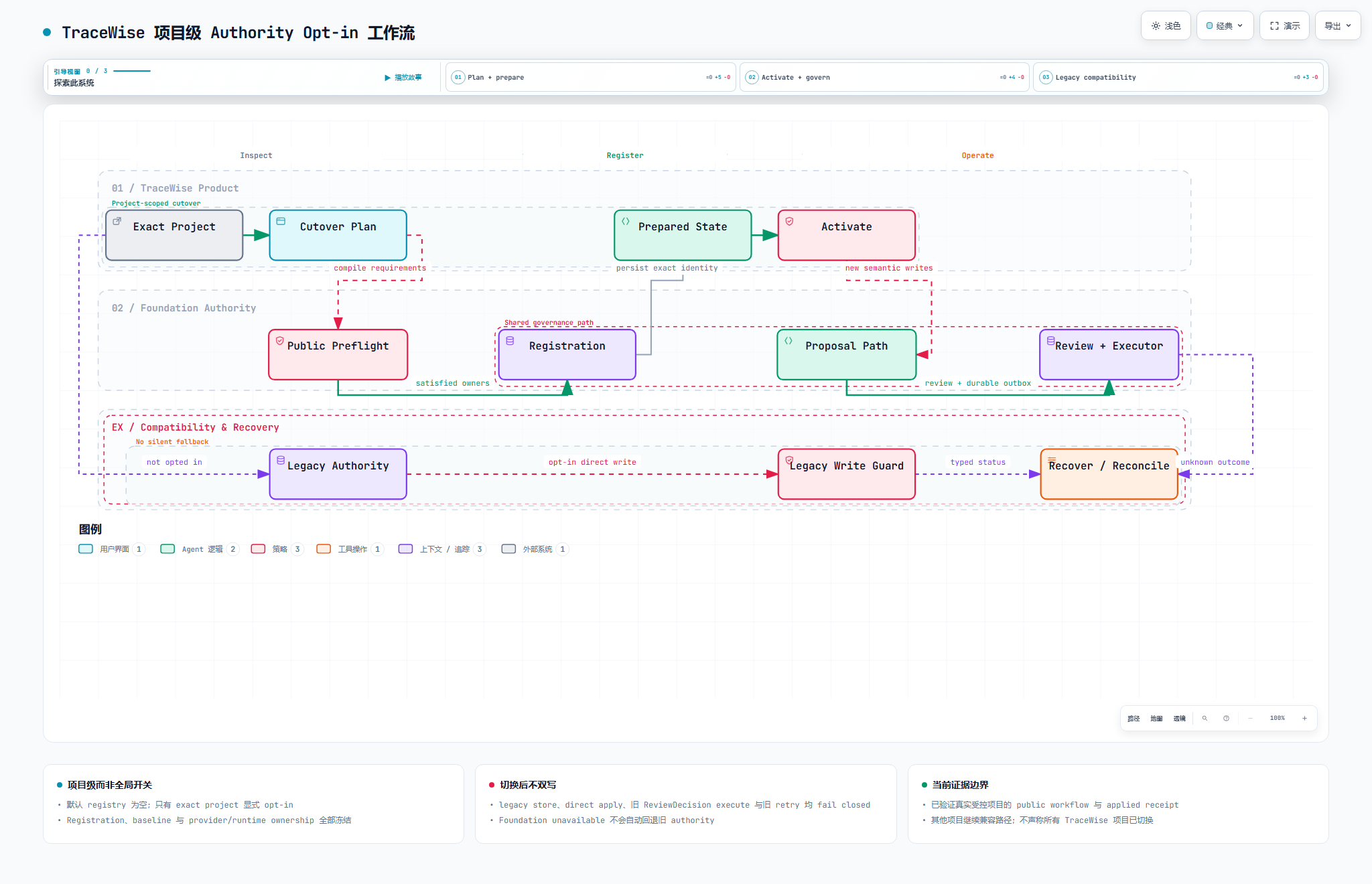1372x884 pixels.
Task: Click the "compile requirements" edge label
Action: [x=380, y=268]
